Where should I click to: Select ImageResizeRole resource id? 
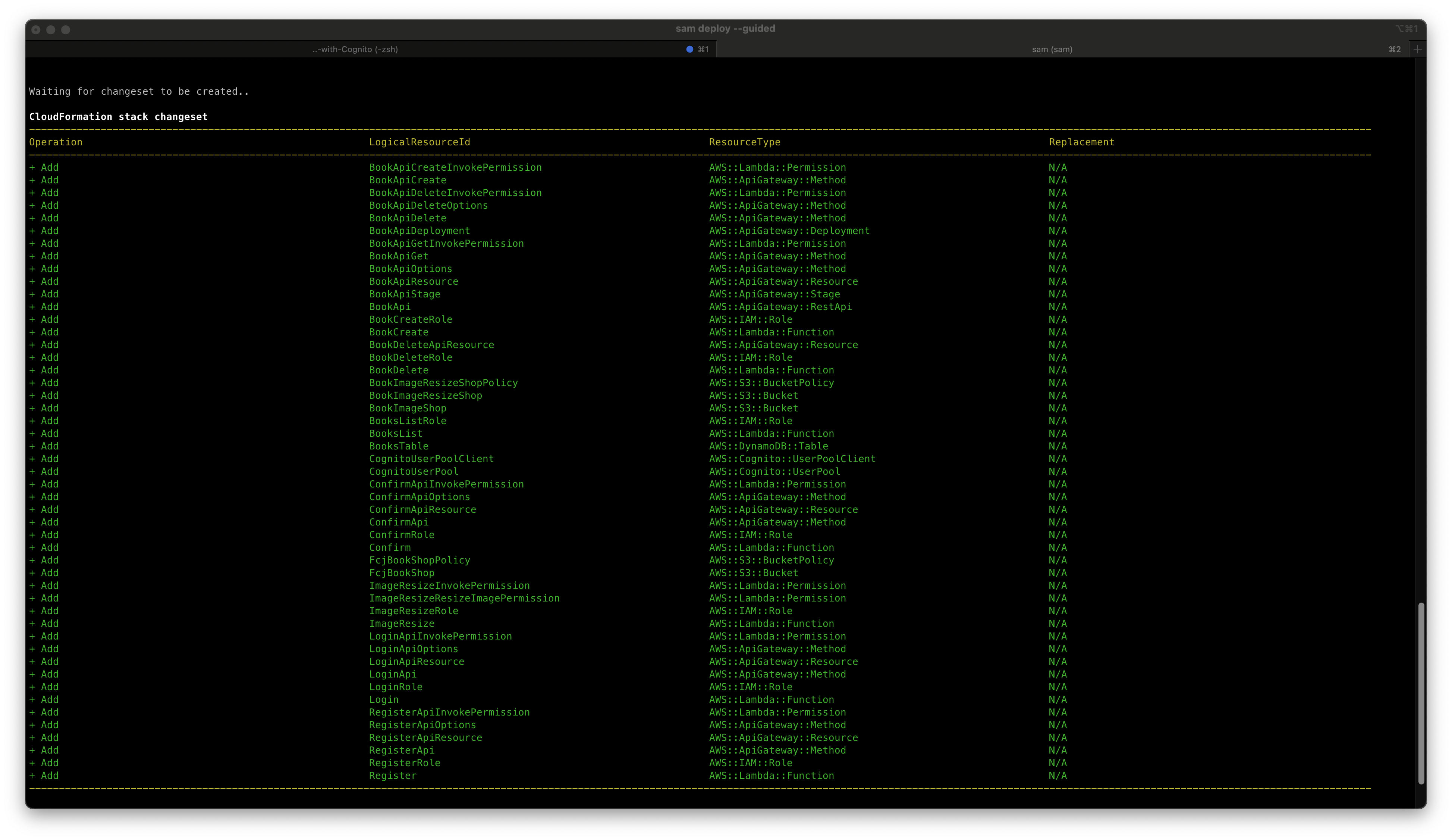[414, 611]
